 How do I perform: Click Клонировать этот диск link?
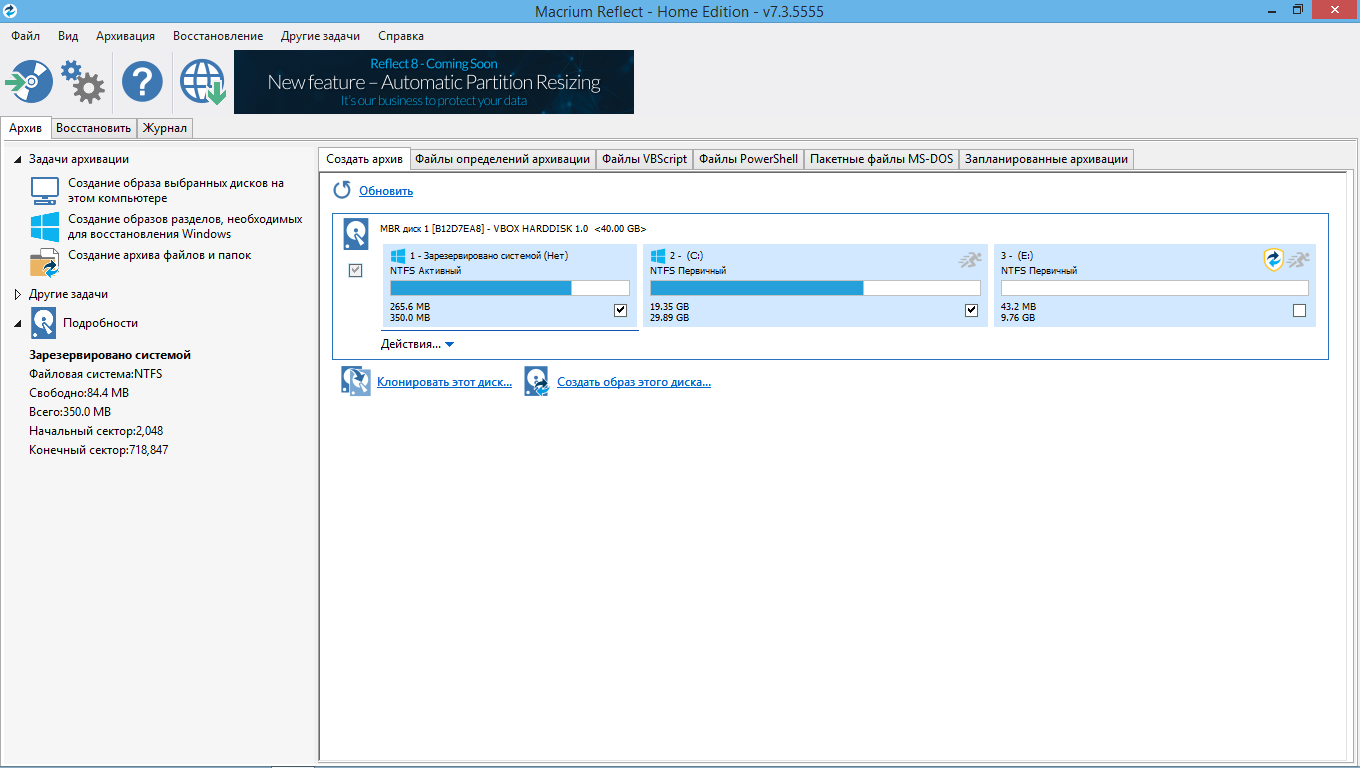(444, 382)
